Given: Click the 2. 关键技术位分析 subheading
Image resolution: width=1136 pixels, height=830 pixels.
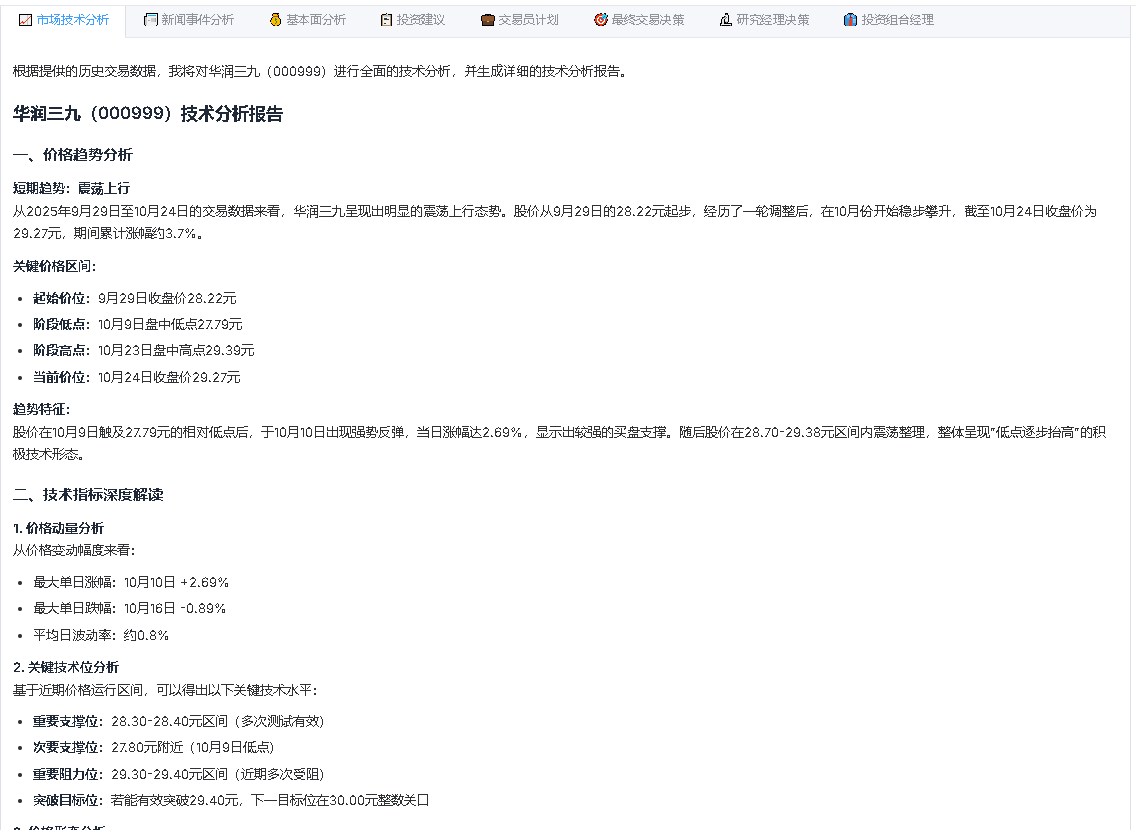Looking at the screenshot, I should (x=66, y=667).
